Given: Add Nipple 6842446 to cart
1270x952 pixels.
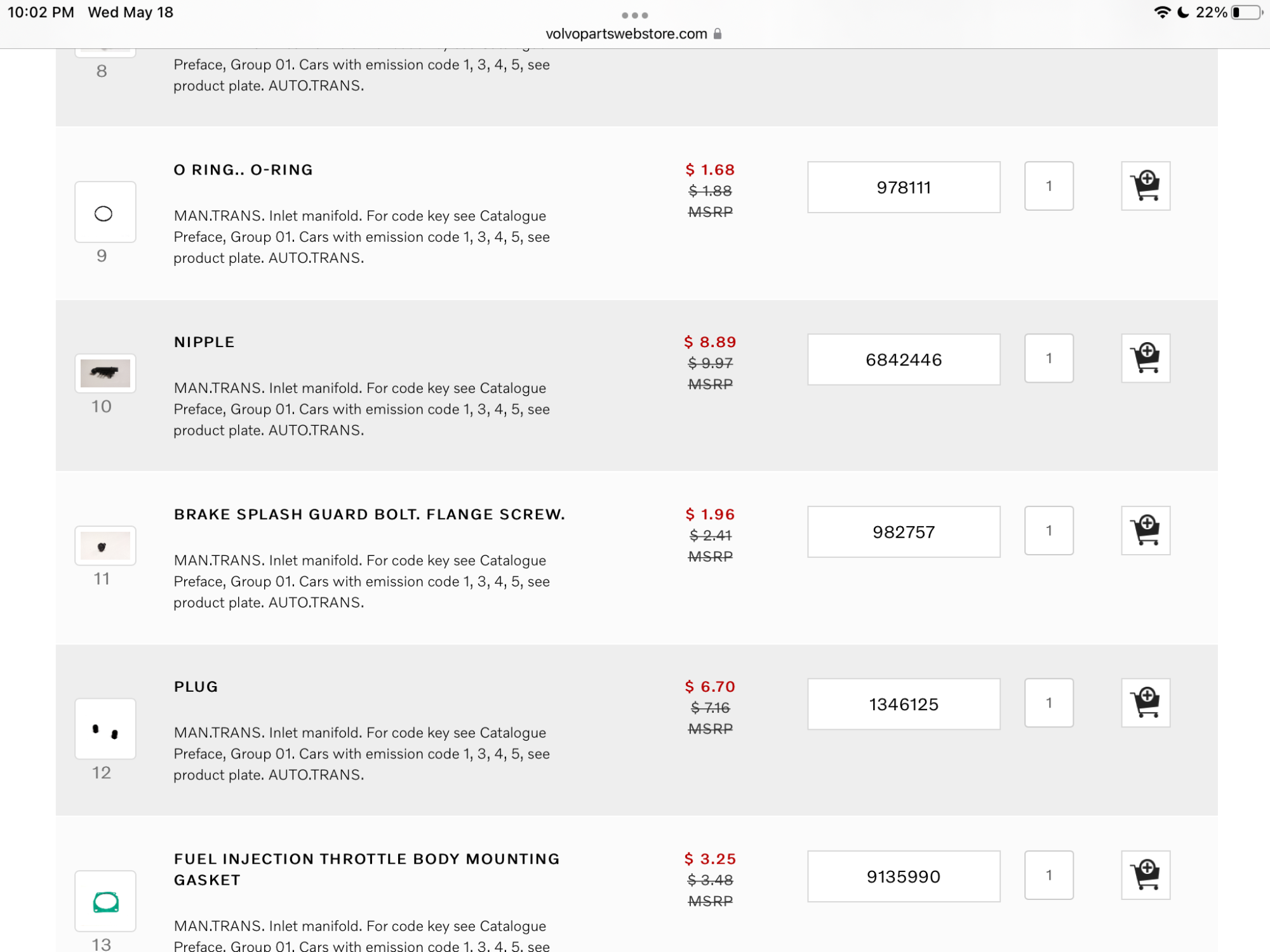Looking at the screenshot, I should 1145,359.
